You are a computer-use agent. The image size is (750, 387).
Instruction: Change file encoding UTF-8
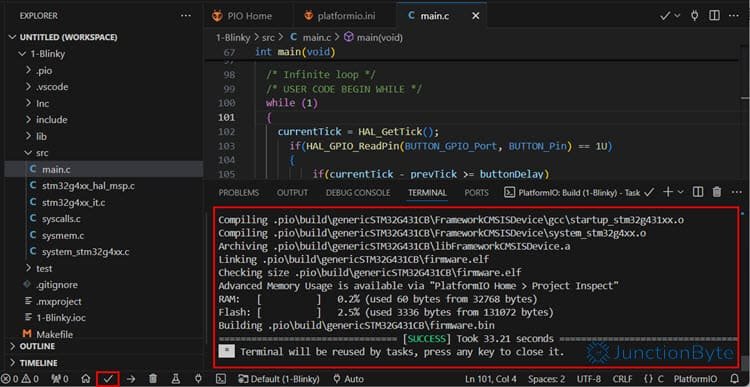coord(588,379)
